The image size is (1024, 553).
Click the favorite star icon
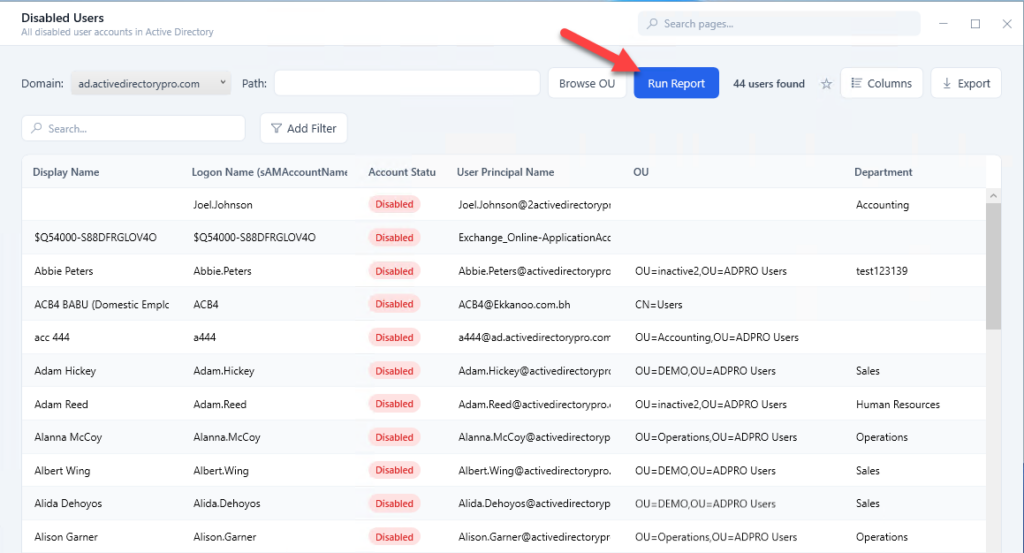pos(826,84)
